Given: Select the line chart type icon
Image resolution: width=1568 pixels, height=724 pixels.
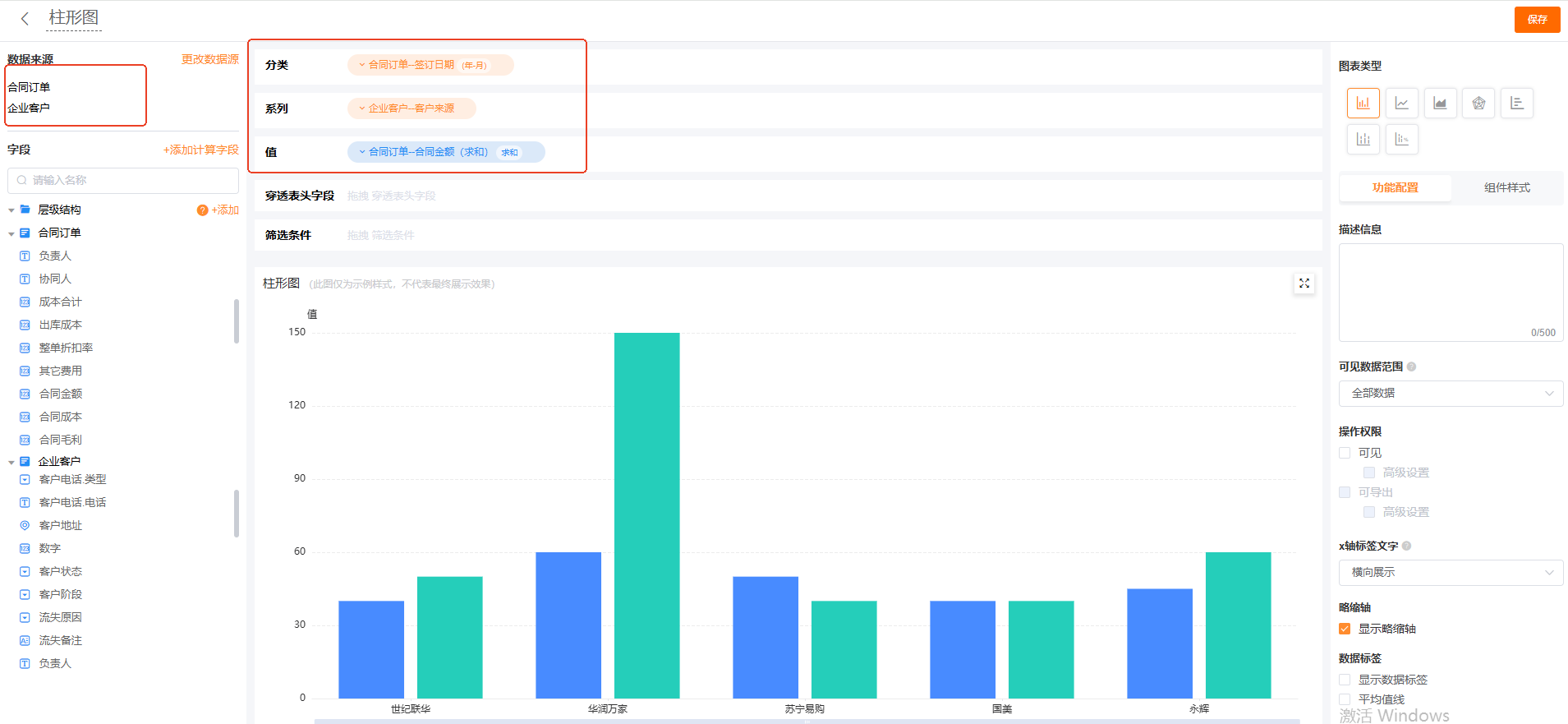Looking at the screenshot, I should (1401, 104).
